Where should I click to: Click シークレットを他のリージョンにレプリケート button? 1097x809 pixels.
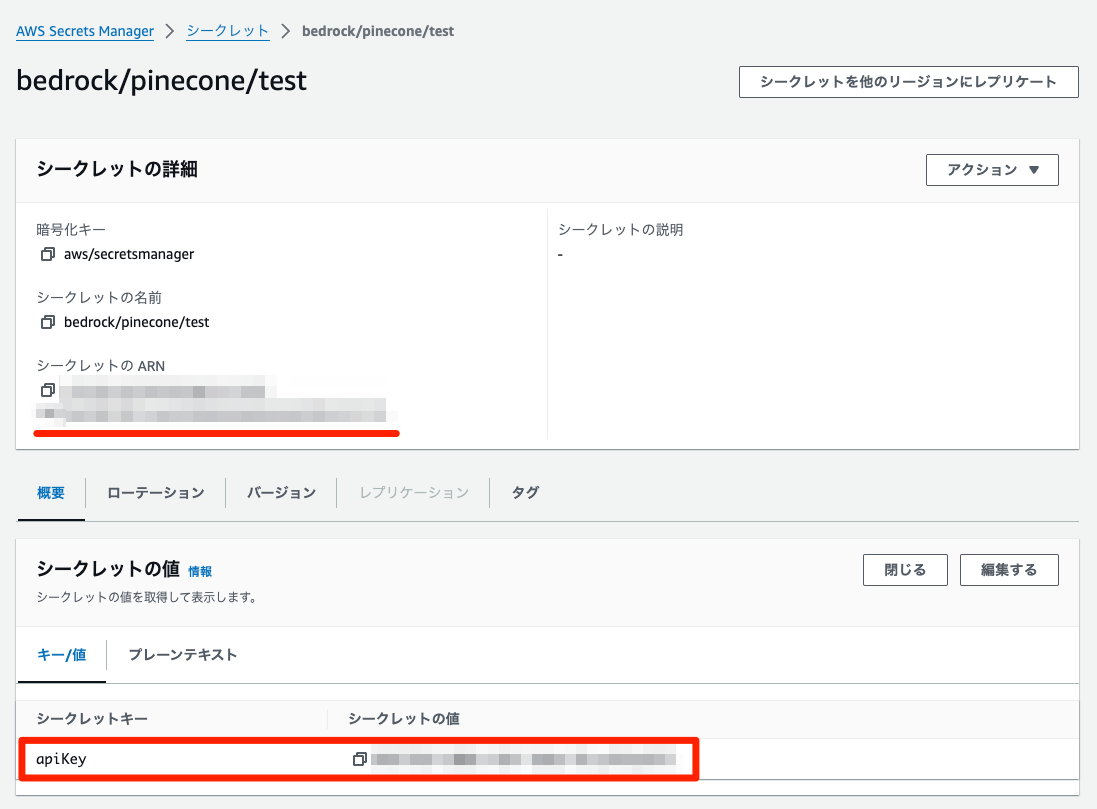point(909,82)
